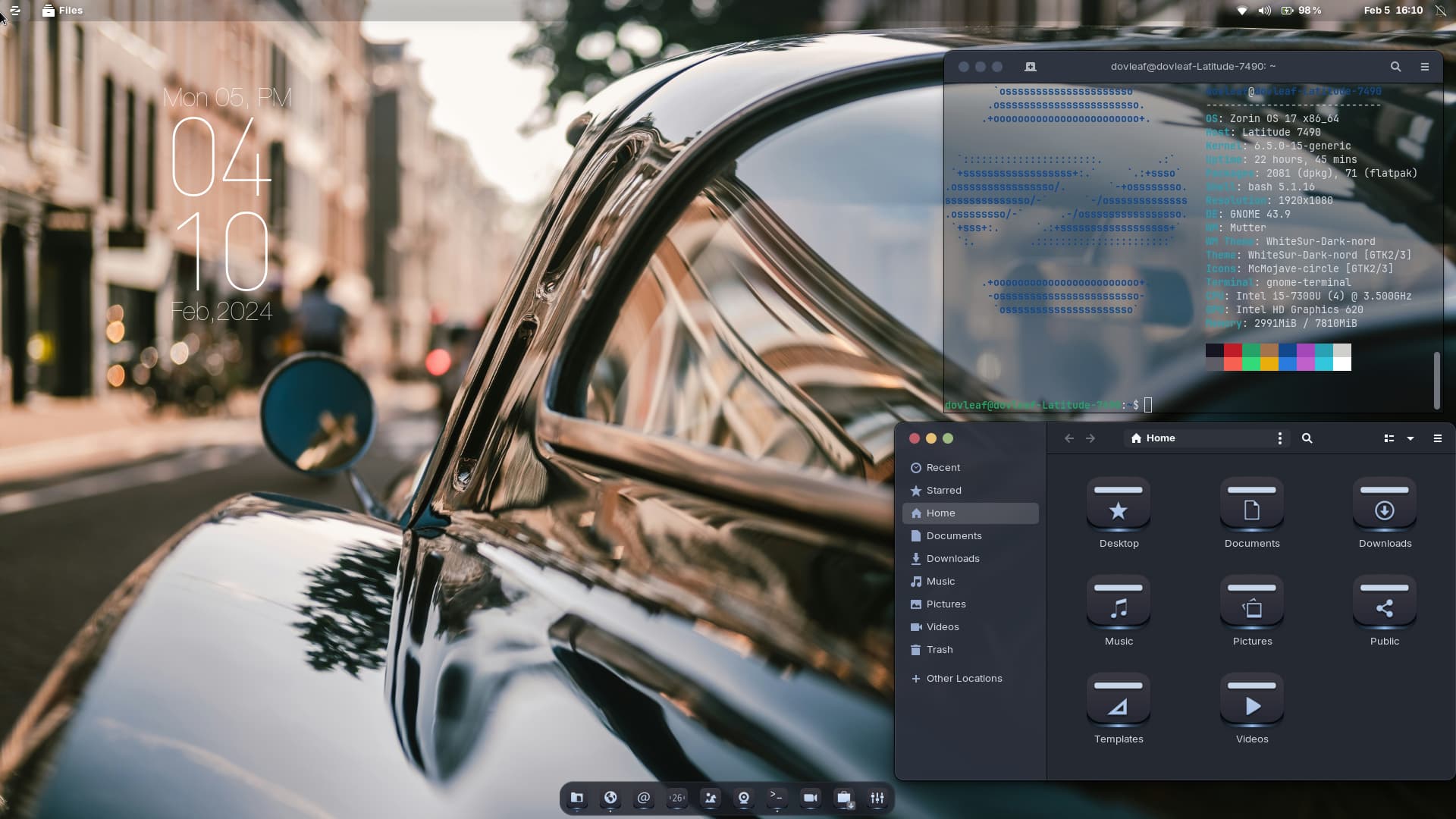Select Downloads in the Files sidebar

click(x=971, y=559)
